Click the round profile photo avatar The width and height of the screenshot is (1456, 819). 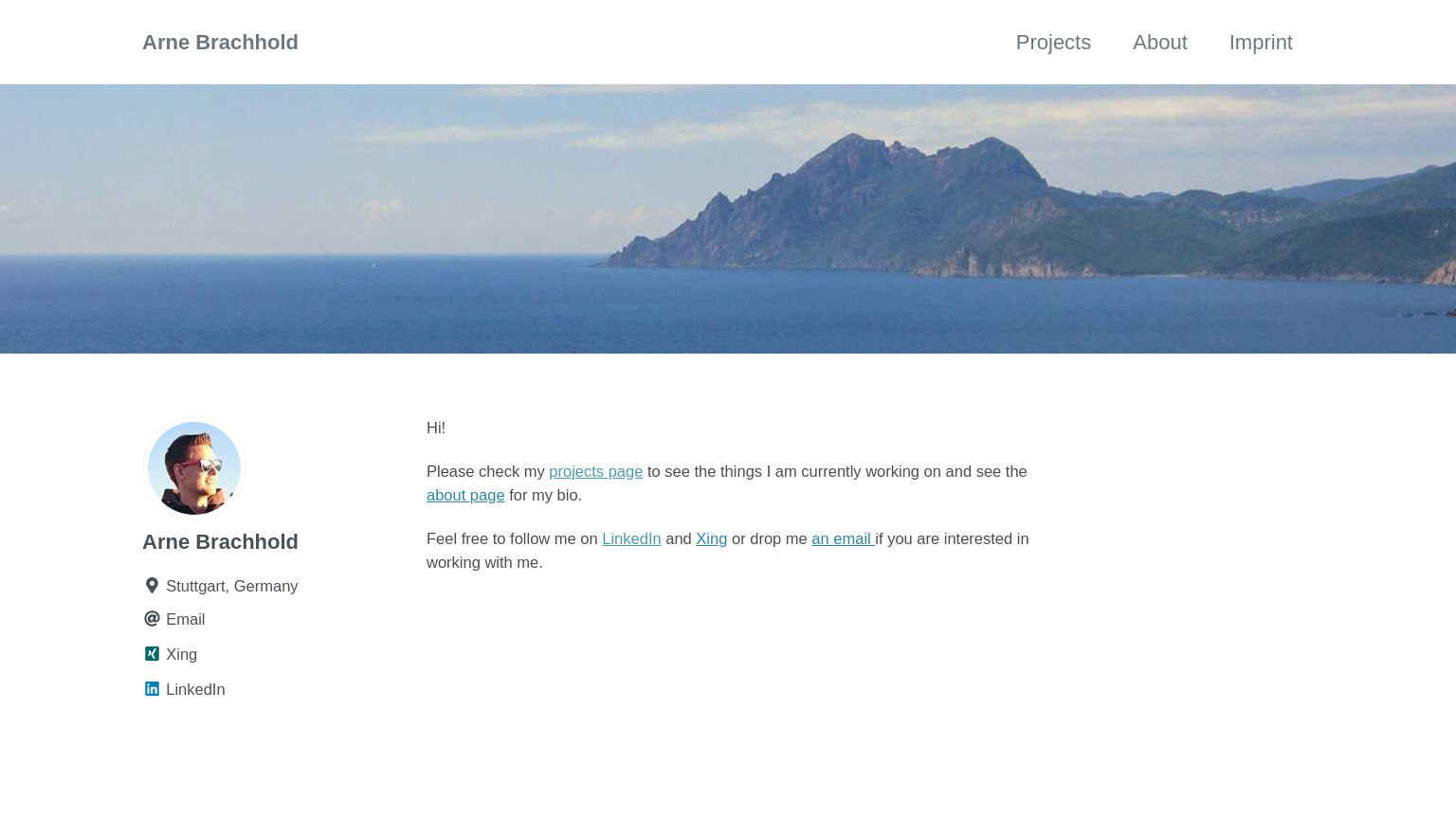tap(194, 468)
